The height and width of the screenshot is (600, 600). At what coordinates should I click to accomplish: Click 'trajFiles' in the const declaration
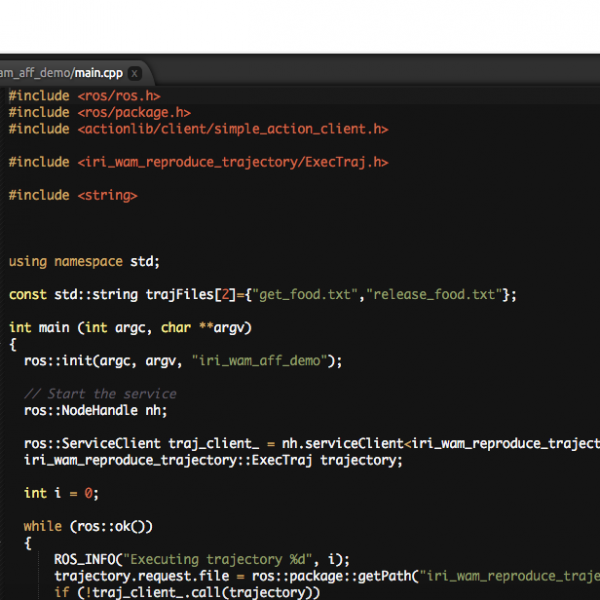(x=179, y=295)
